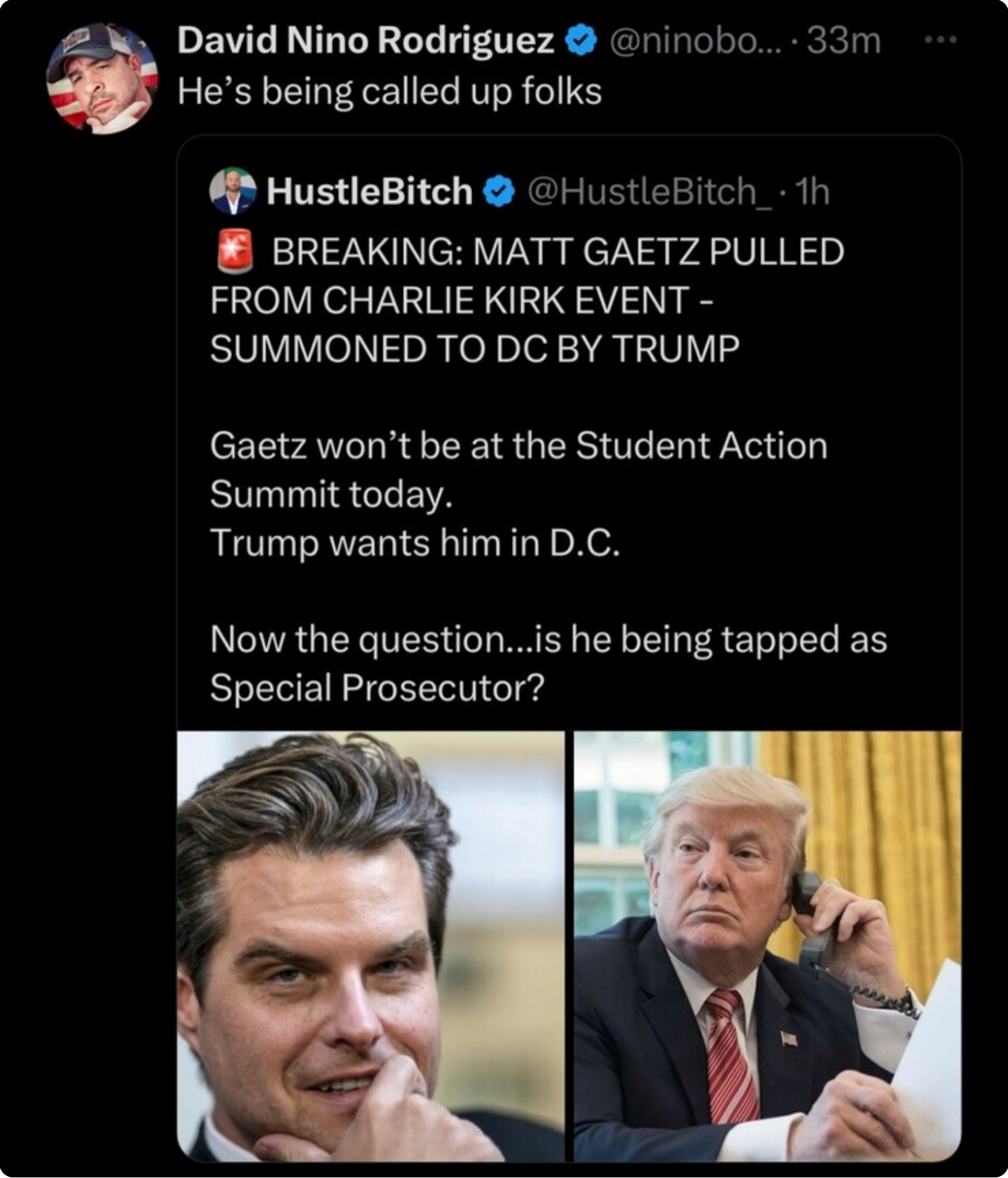Open the left photo of man resting chin on hand
The height and width of the screenshot is (1178, 1008).
371,946
